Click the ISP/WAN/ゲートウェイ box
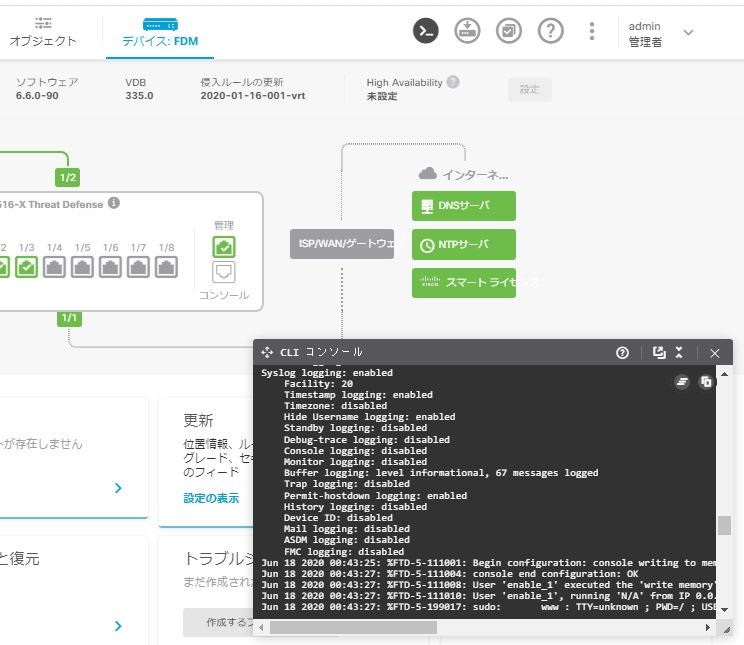The height and width of the screenshot is (645, 744). (342, 244)
